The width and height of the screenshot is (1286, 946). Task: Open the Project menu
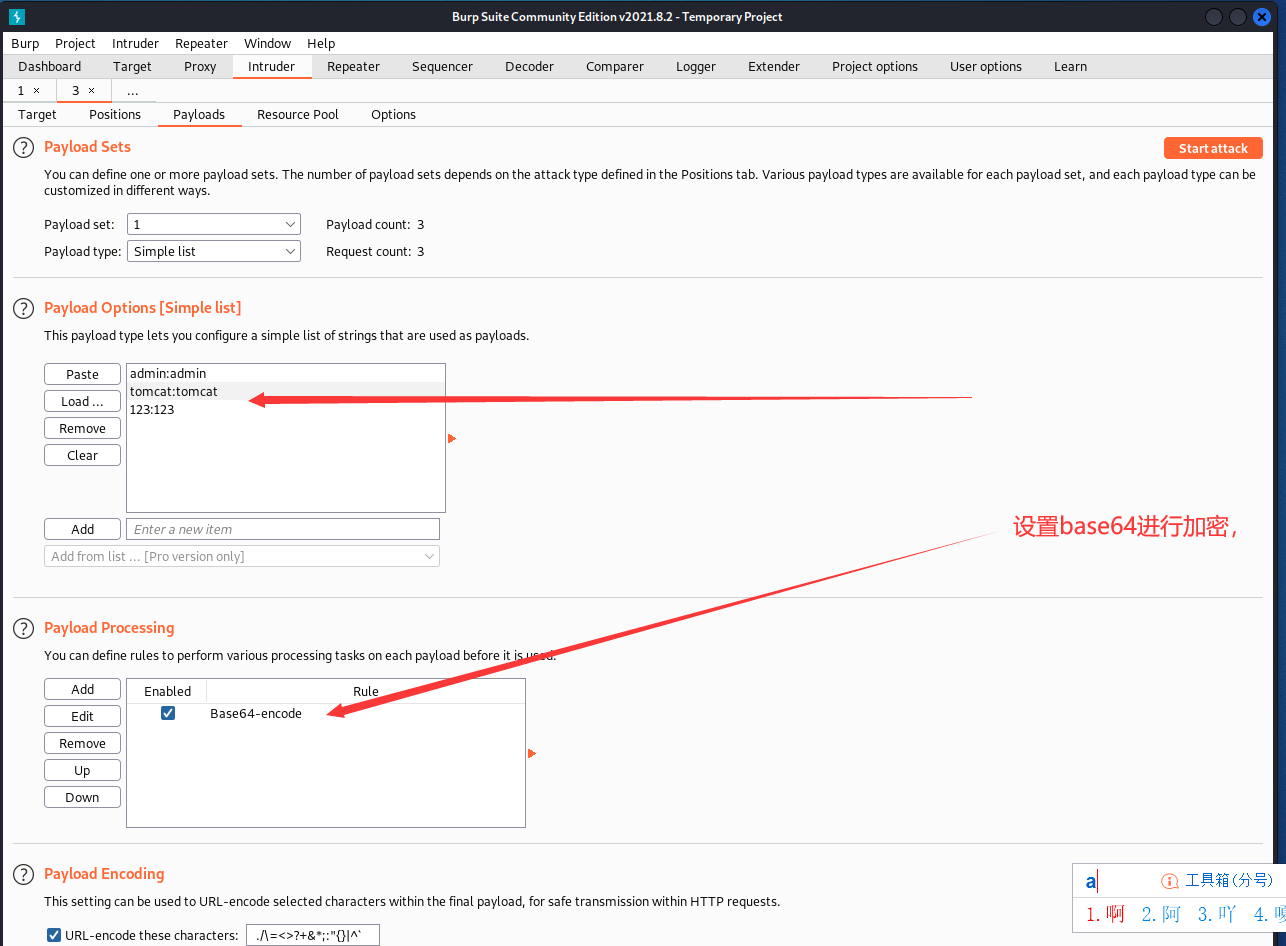75,43
